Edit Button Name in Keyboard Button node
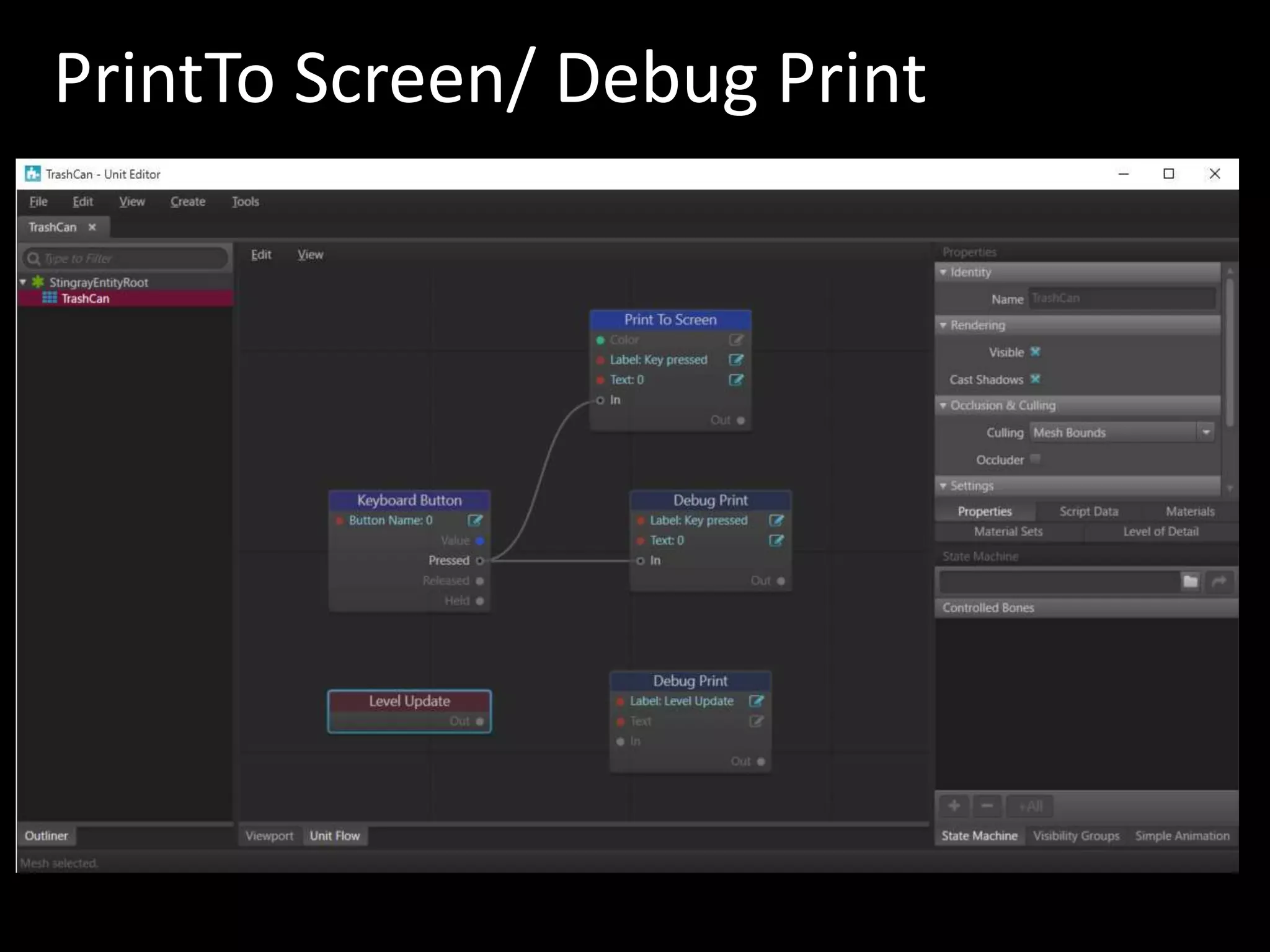The height and width of the screenshot is (952, 1270). 475,520
